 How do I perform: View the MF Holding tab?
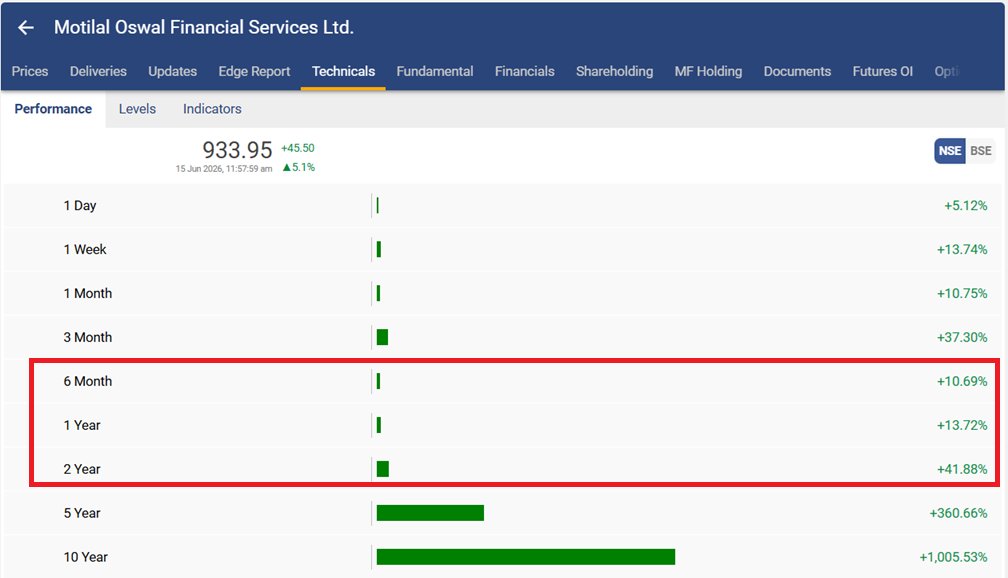(708, 71)
